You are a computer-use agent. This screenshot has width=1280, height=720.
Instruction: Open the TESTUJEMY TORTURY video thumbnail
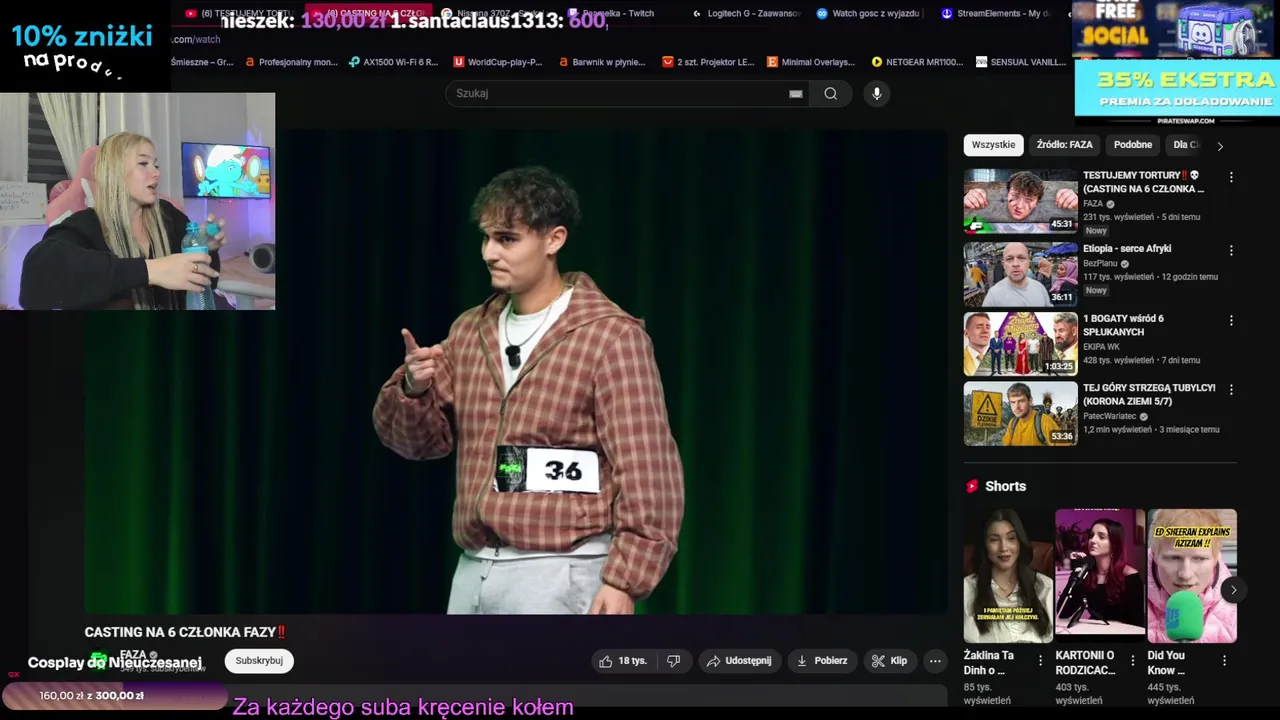pyautogui.click(x=1020, y=201)
